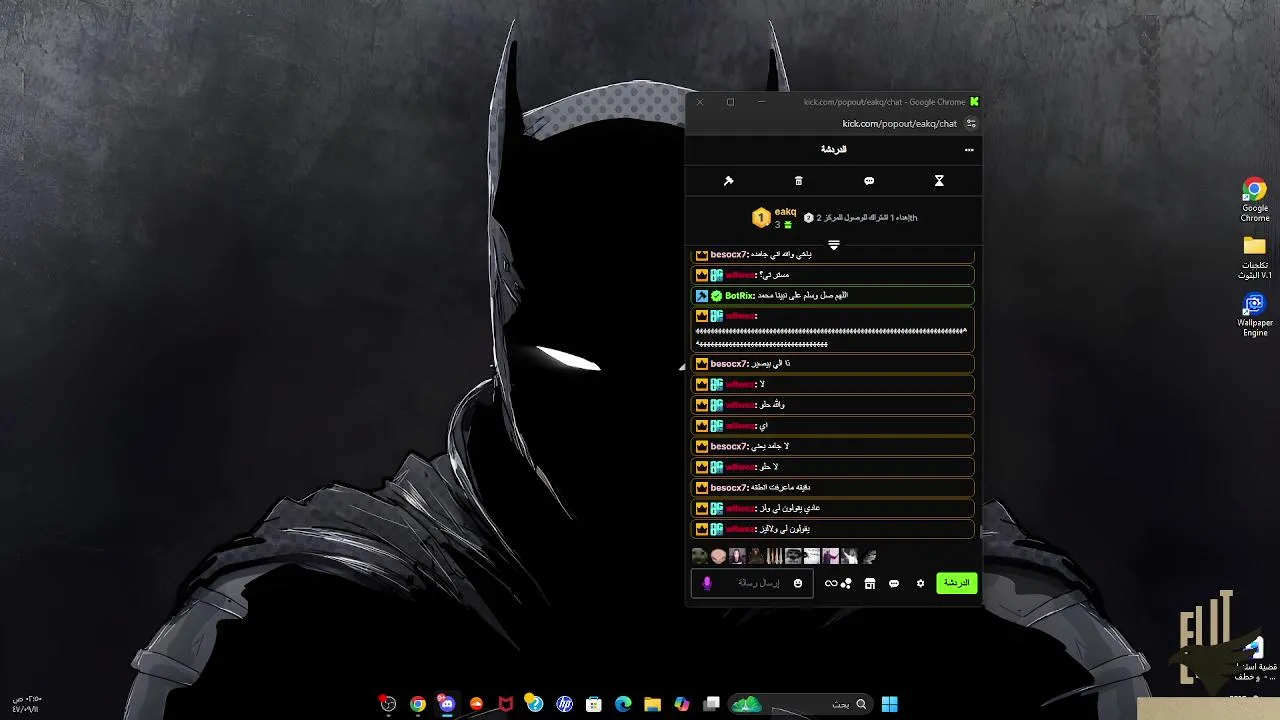
Task: Open the HP app from the taskbar
Action: tap(564, 704)
